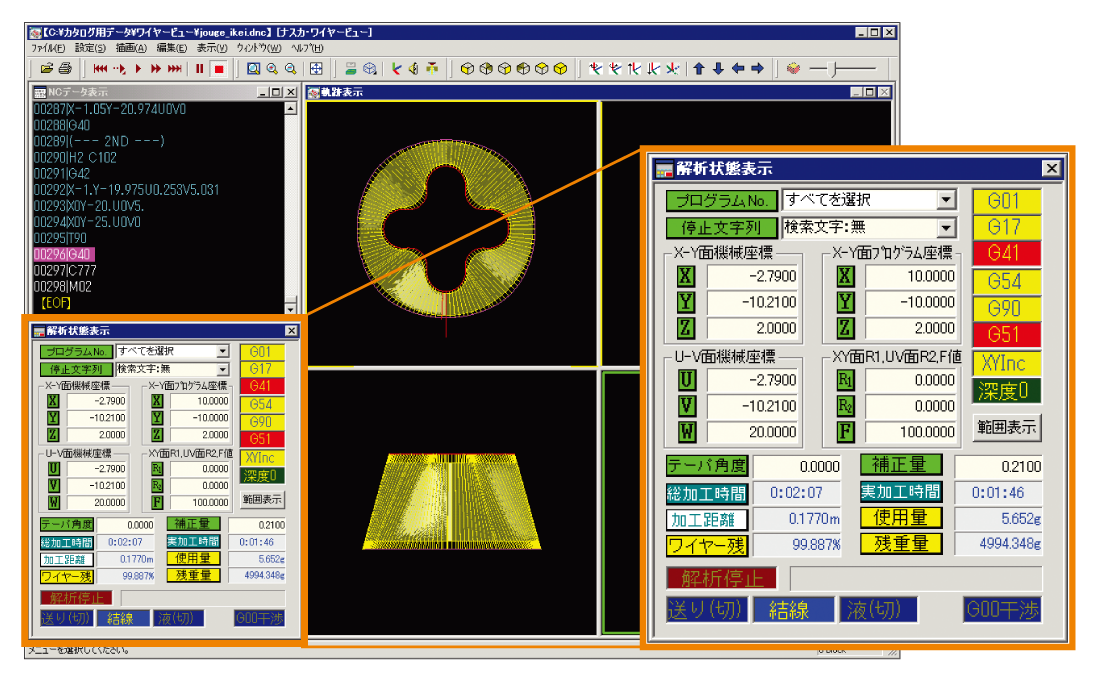The width and height of the screenshot is (1094, 680).
Task: Click 補正量 button in enlarged panel
Action: (x=901, y=464)
